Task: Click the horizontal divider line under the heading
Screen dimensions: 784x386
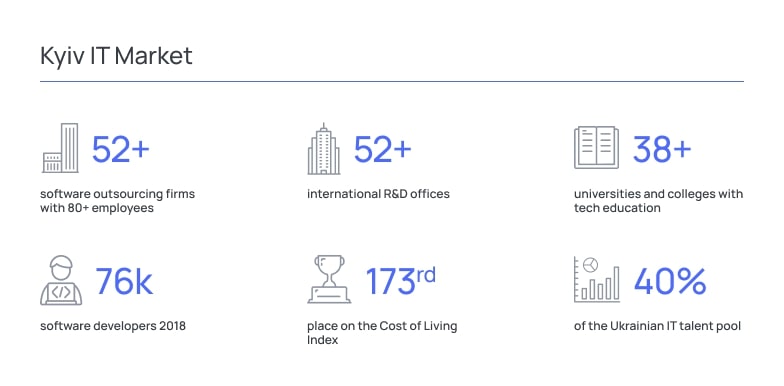Action: (392, 82)
